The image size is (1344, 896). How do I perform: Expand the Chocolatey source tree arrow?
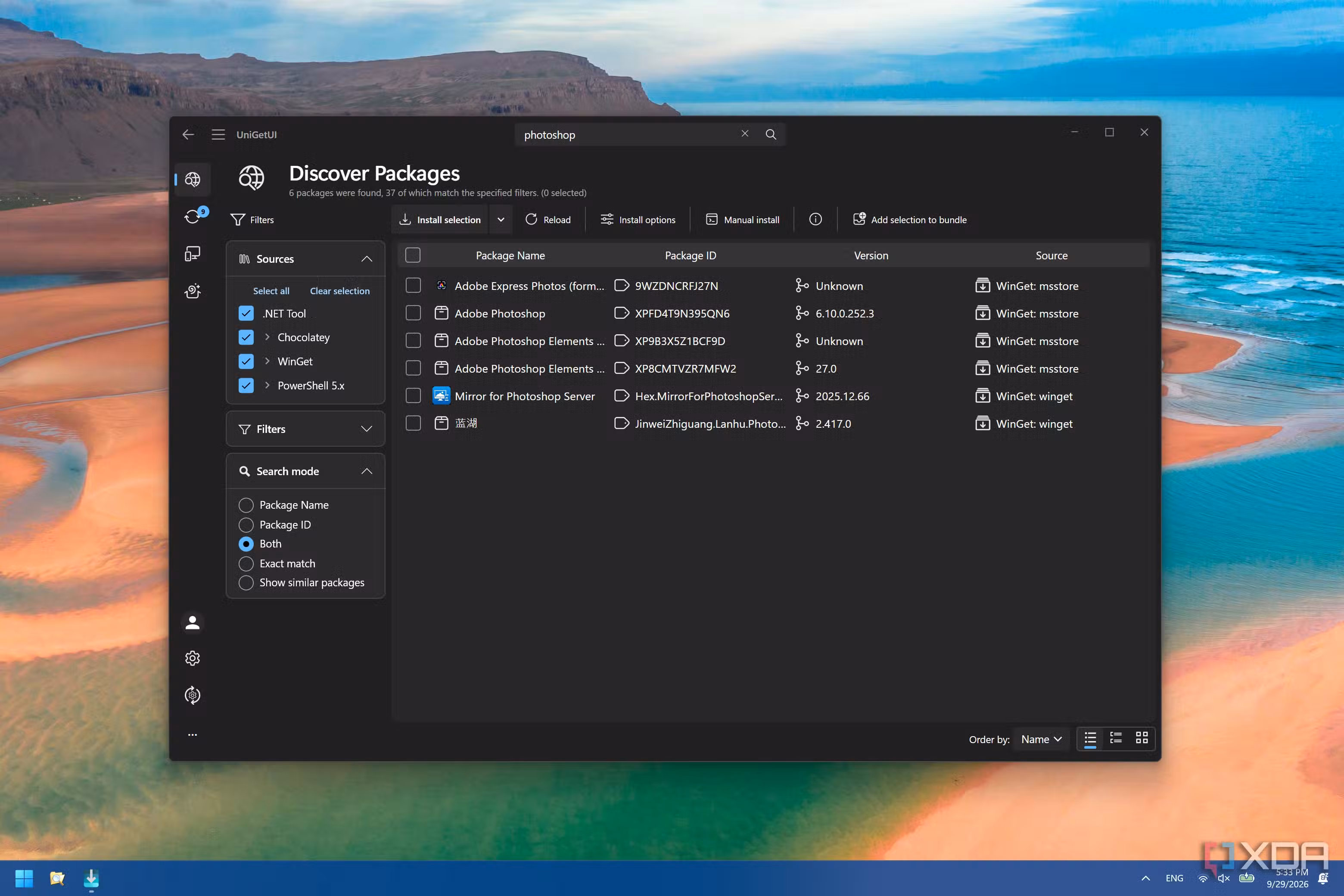coord(267,337)
